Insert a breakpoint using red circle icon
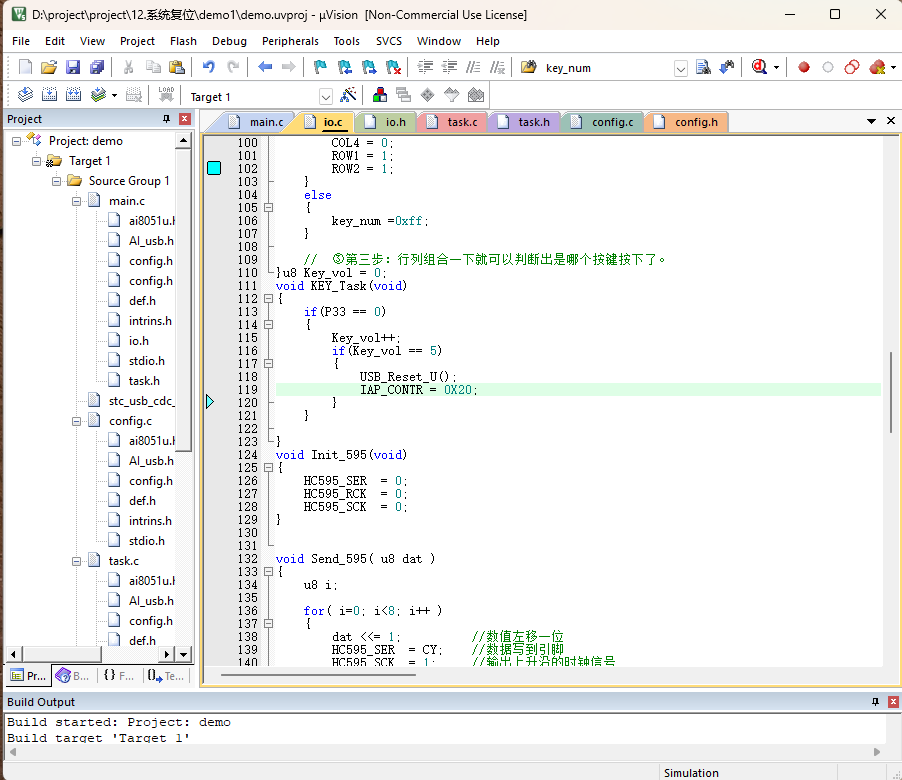 pos(804,67)
